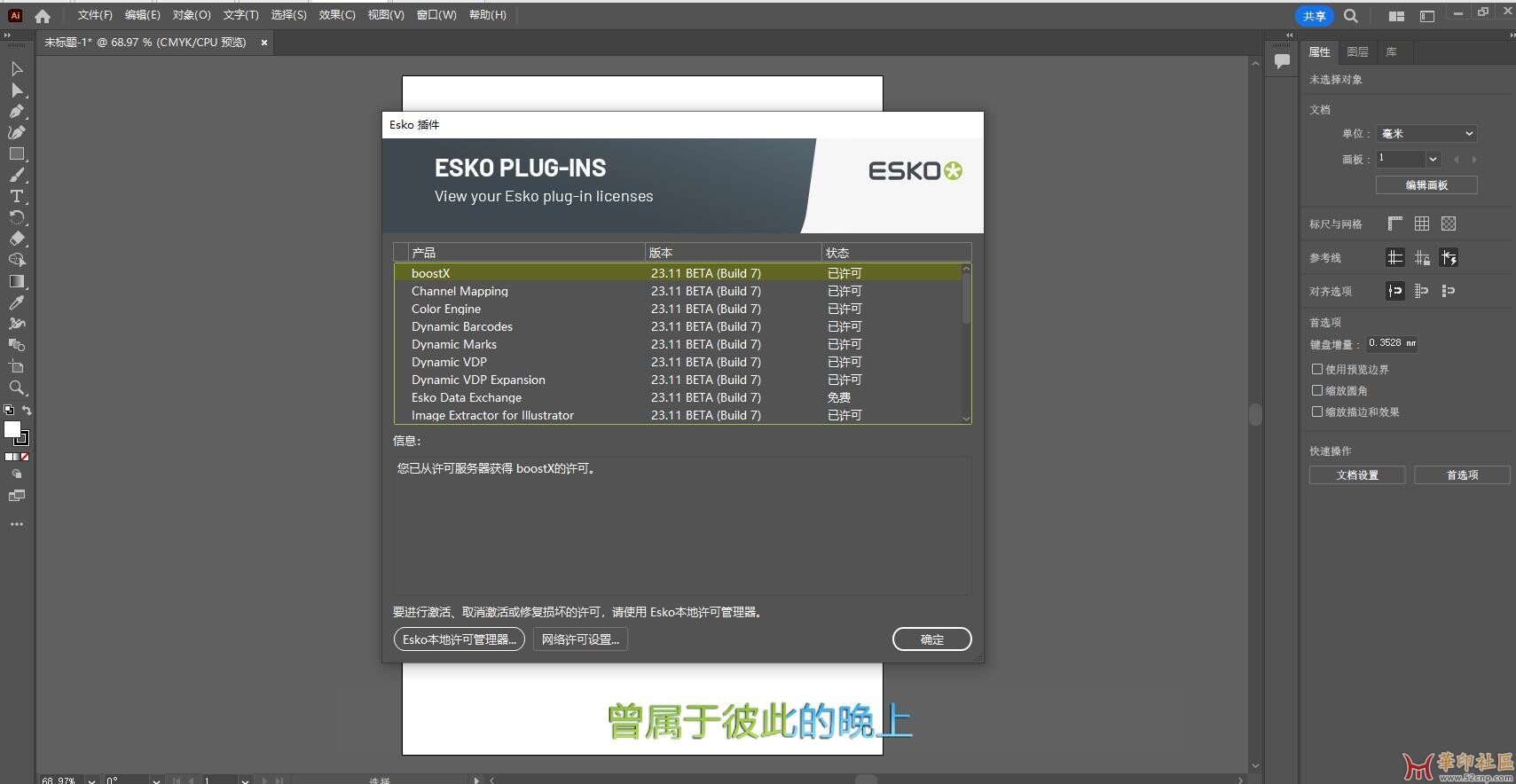The height and width of the screenshot is (784, 1516).
Task: Open the 文件(F) menu
Action: point(95,15)
